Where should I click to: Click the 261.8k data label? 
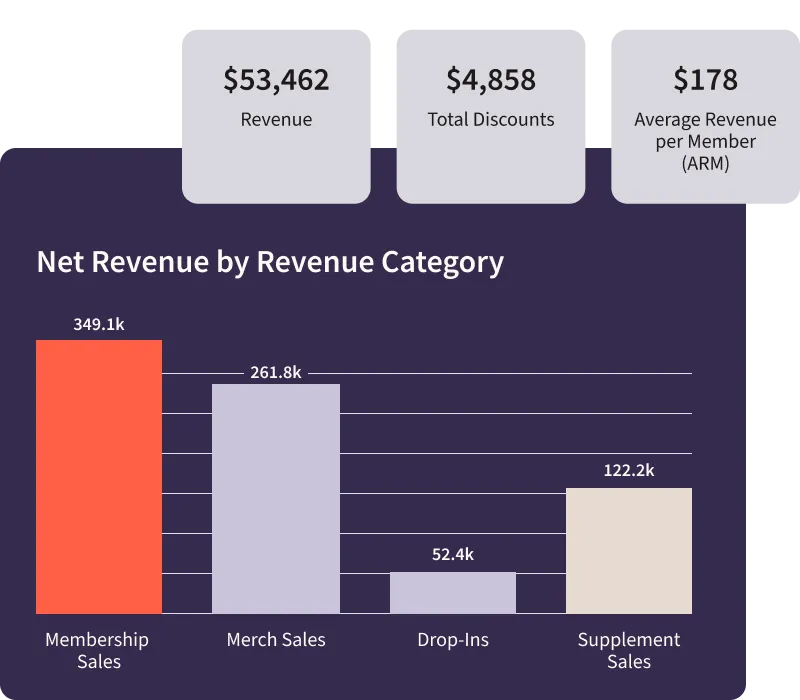point(276,373)
